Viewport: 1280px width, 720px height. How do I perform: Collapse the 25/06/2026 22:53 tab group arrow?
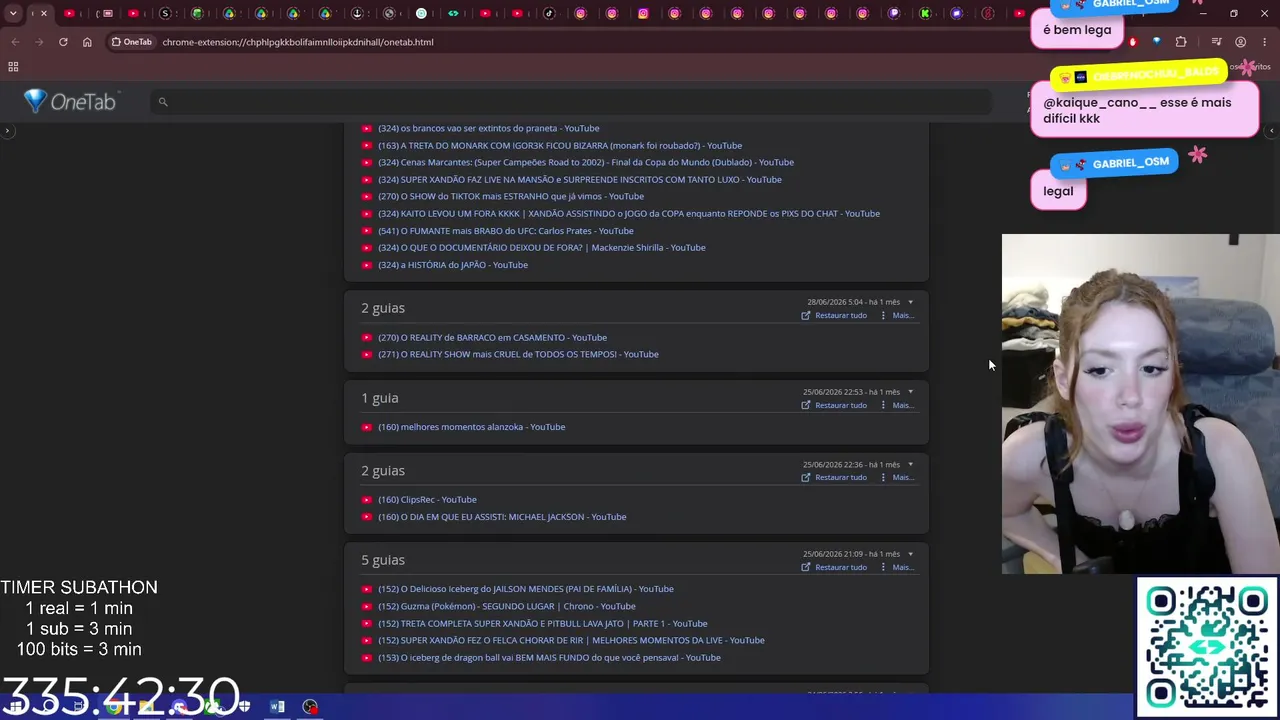click(910, 392)
